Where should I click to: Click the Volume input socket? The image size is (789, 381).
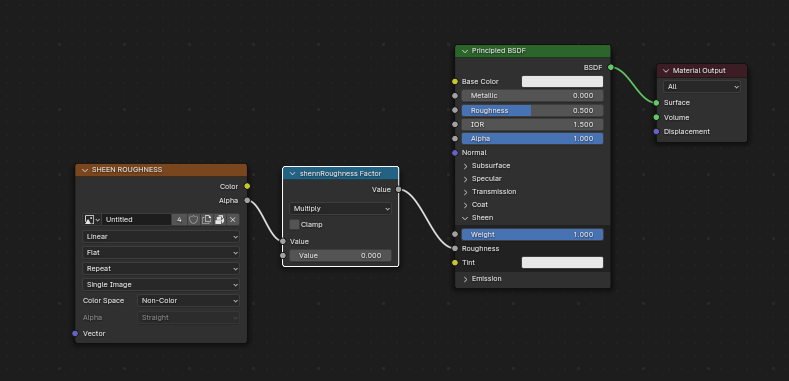coord(656,117)
